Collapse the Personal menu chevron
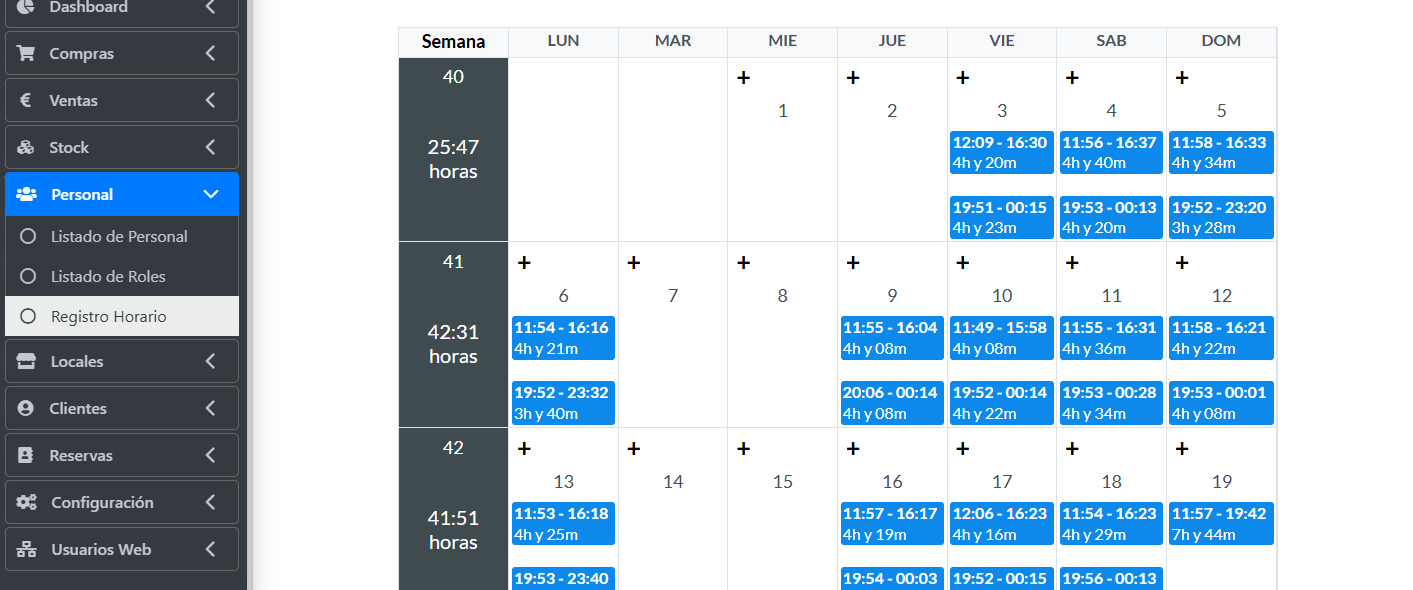 pyautogui.click(x=210, y=194)
